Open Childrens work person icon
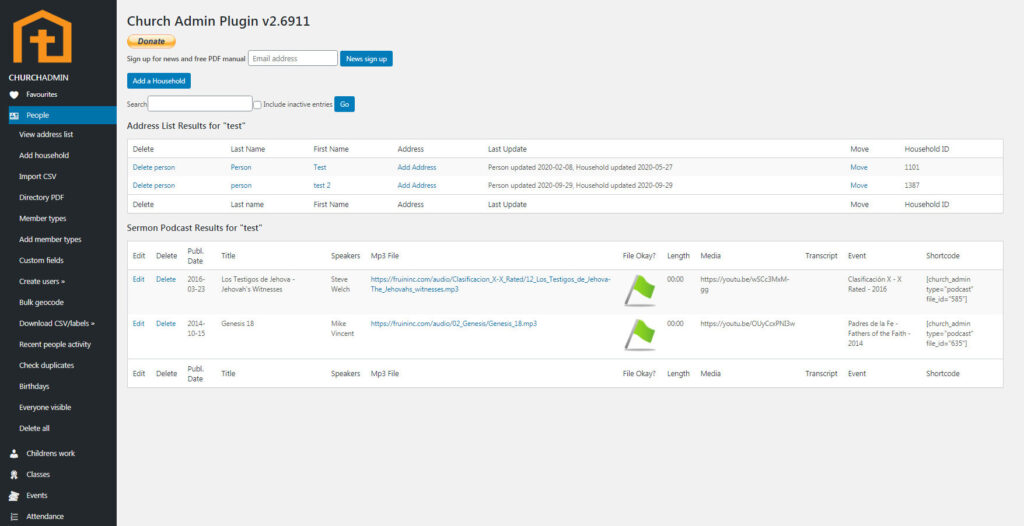Screen dimensions: 1024x526 coord(14,454)
